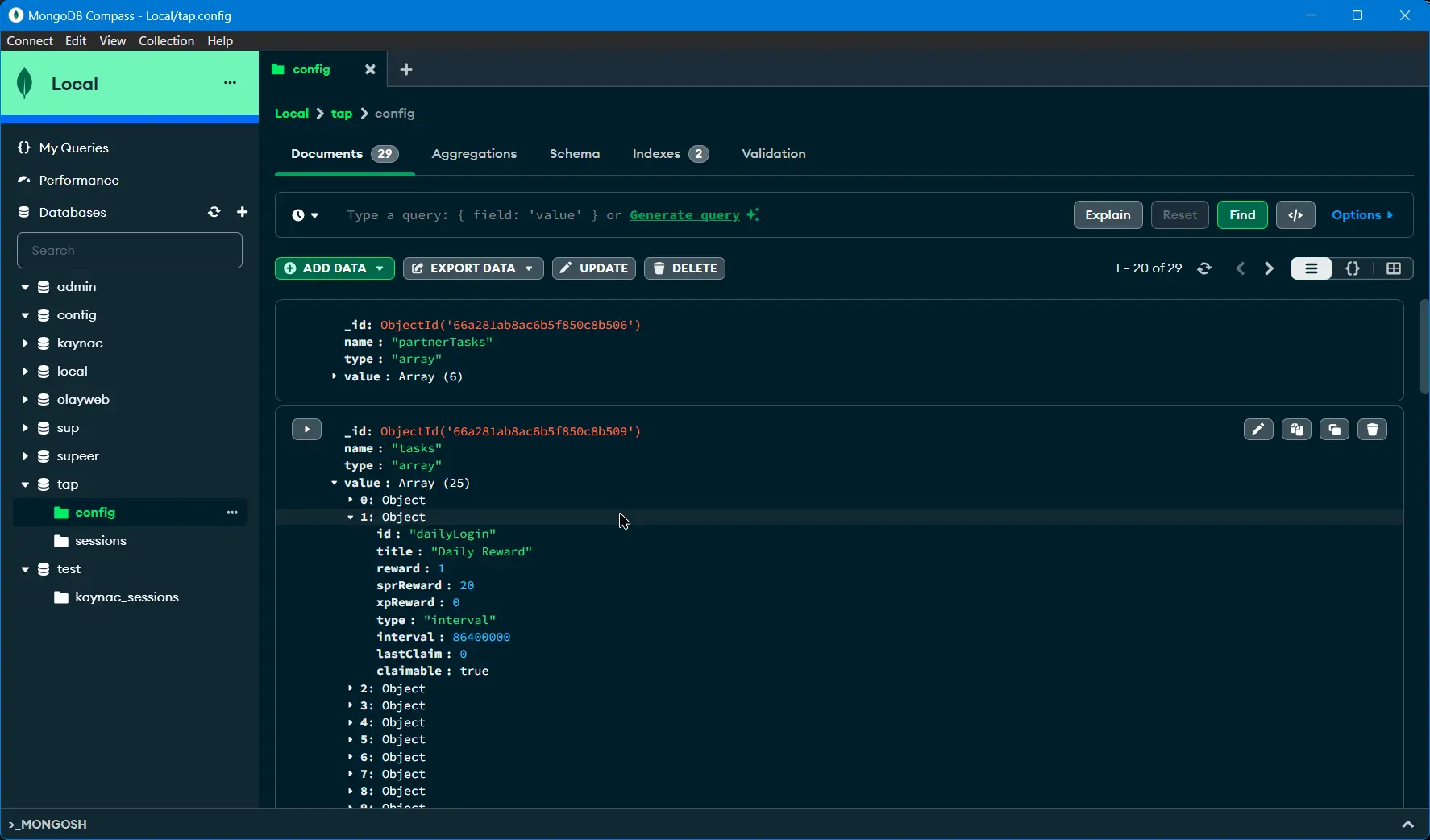Refresh the document results count
Image resolution: width=1430 pixels, height=840 pixels.
point(1204,268)
